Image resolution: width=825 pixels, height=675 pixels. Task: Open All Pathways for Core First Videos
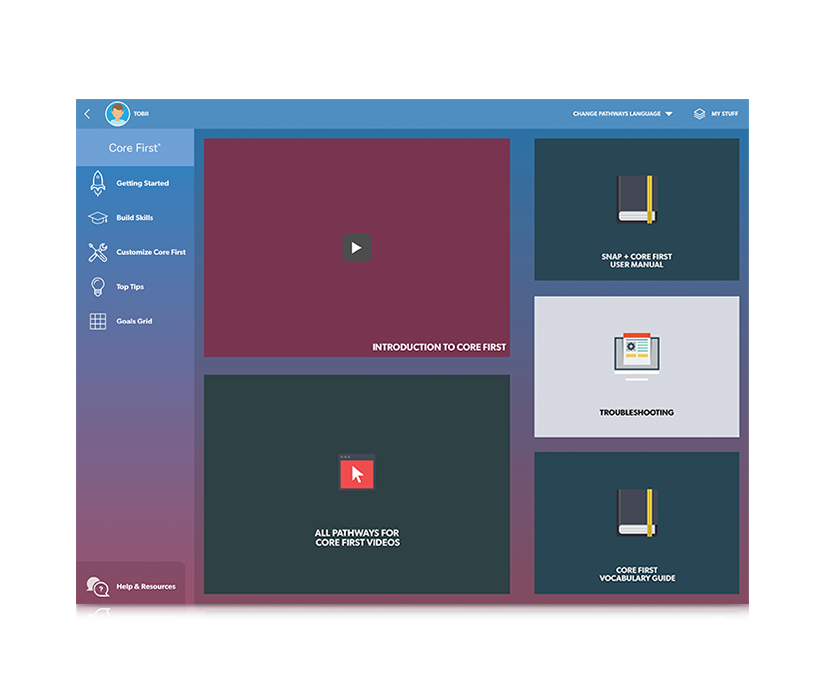(x=356, y=483)
